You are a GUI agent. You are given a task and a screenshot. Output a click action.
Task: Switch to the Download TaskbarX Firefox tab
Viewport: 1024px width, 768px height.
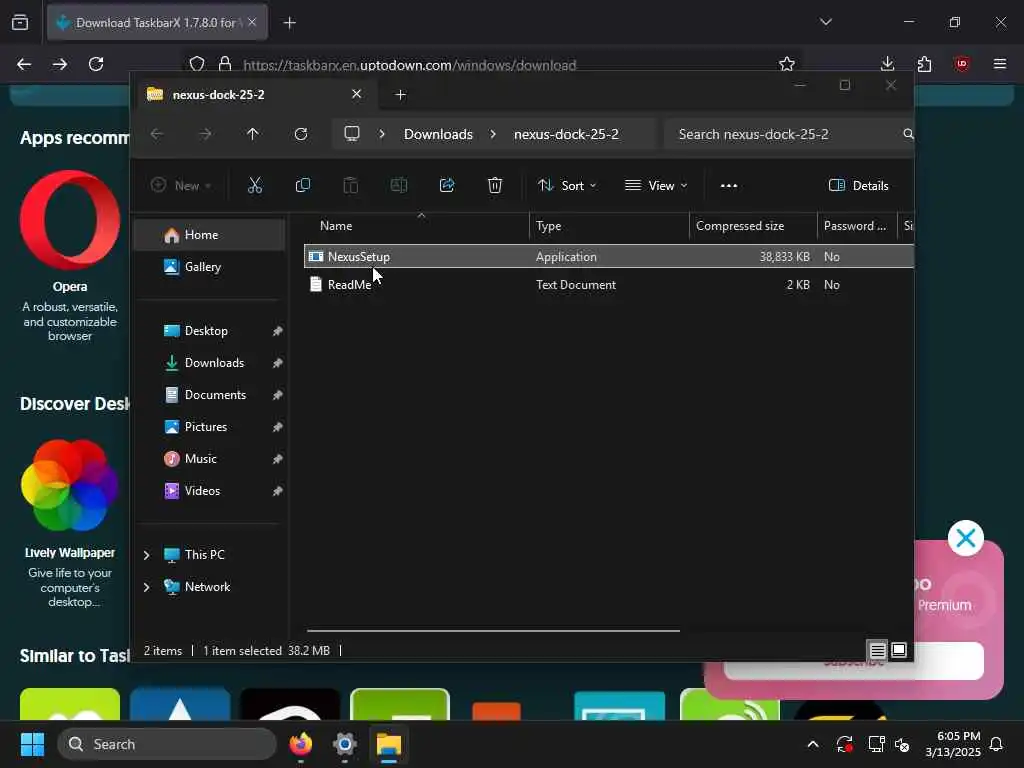point(157,23)
